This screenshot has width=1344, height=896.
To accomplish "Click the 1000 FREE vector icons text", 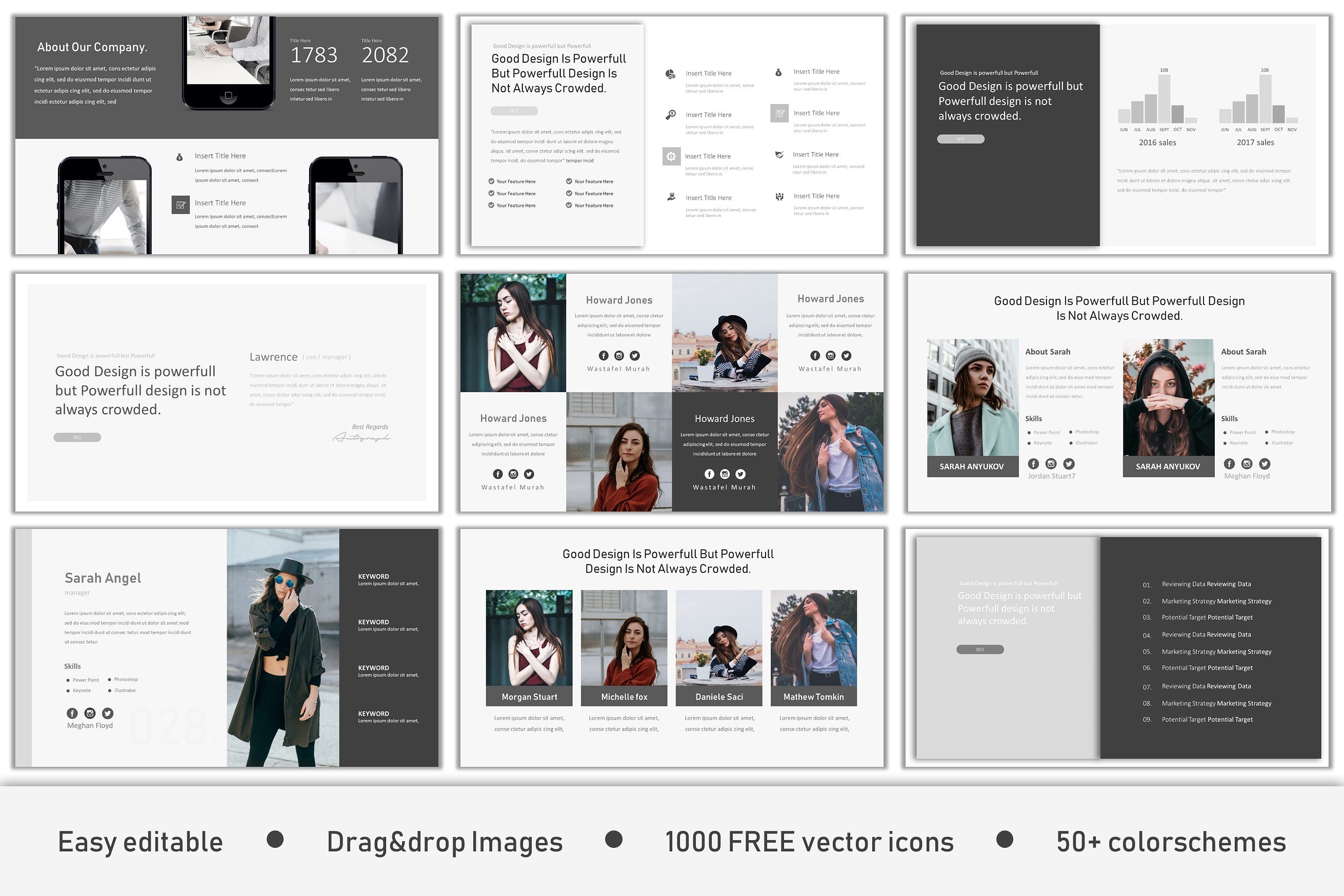I will click(809, 842).
